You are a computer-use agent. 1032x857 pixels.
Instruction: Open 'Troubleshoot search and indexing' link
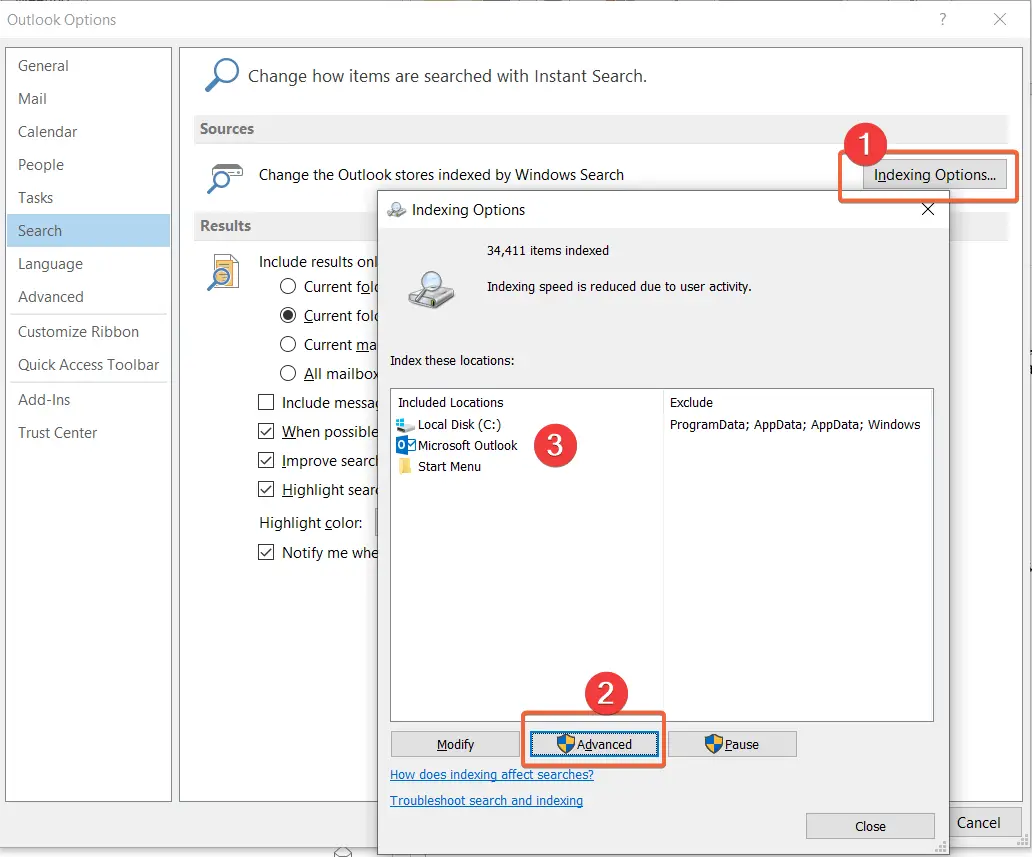pyautogui.click(x=486, y=800)
